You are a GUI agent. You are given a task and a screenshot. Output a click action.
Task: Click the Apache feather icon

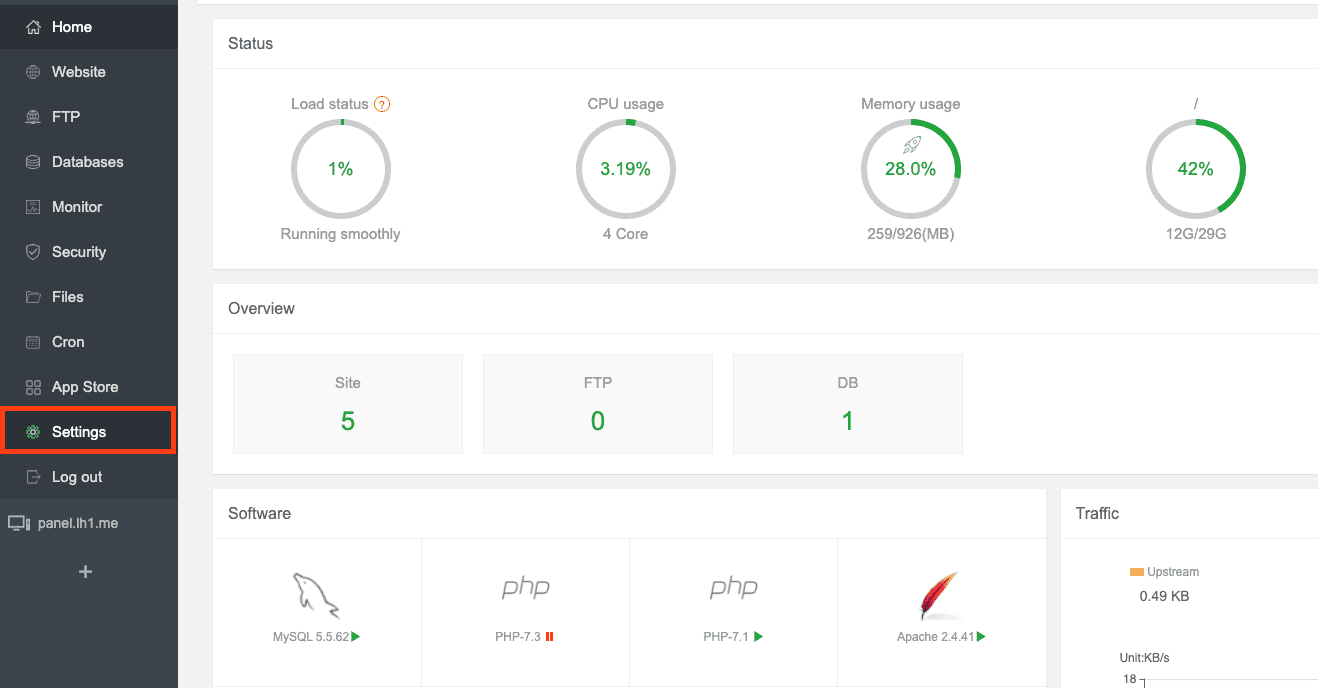940,595
